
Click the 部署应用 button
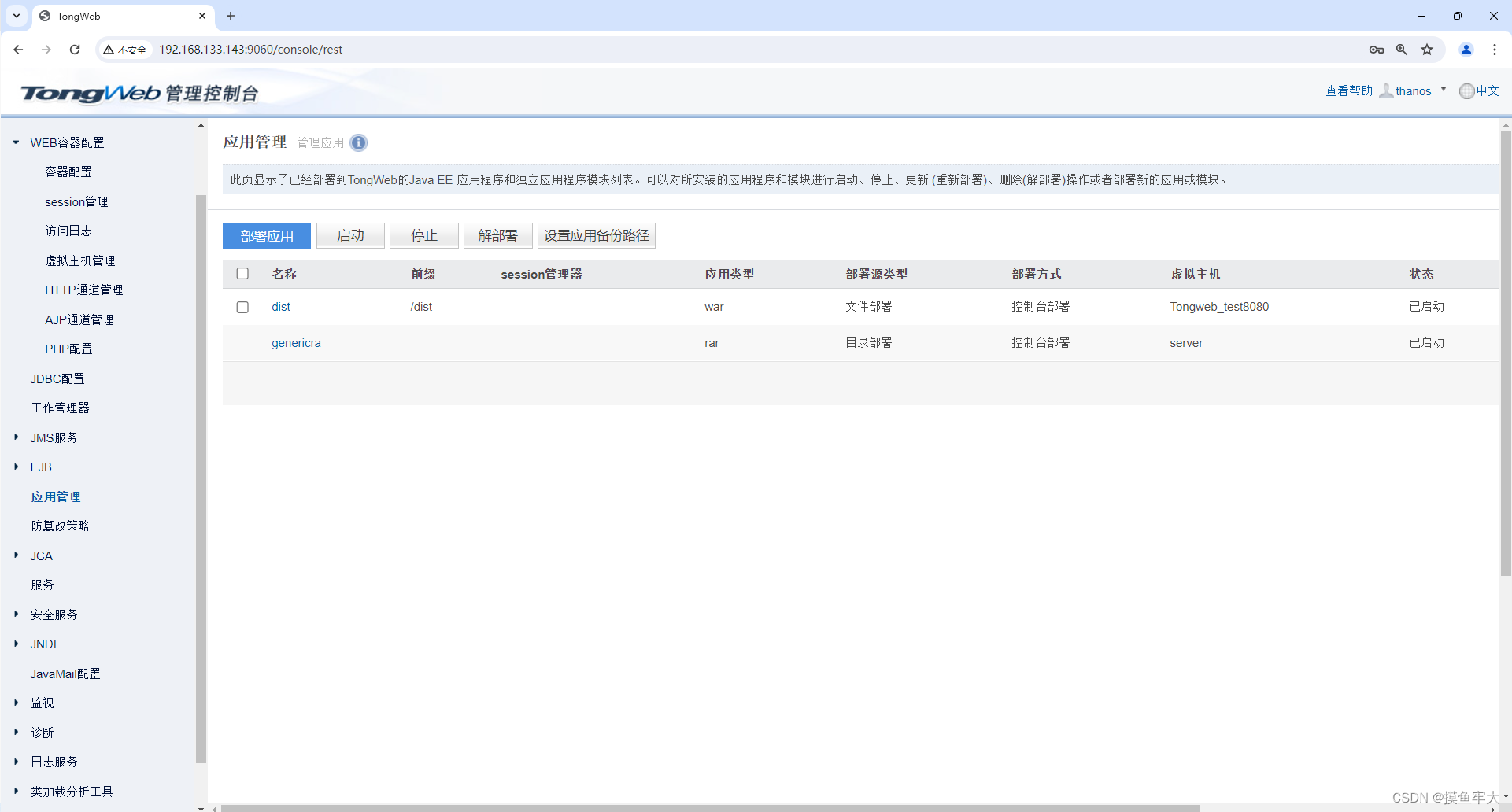tap(267, 235)
